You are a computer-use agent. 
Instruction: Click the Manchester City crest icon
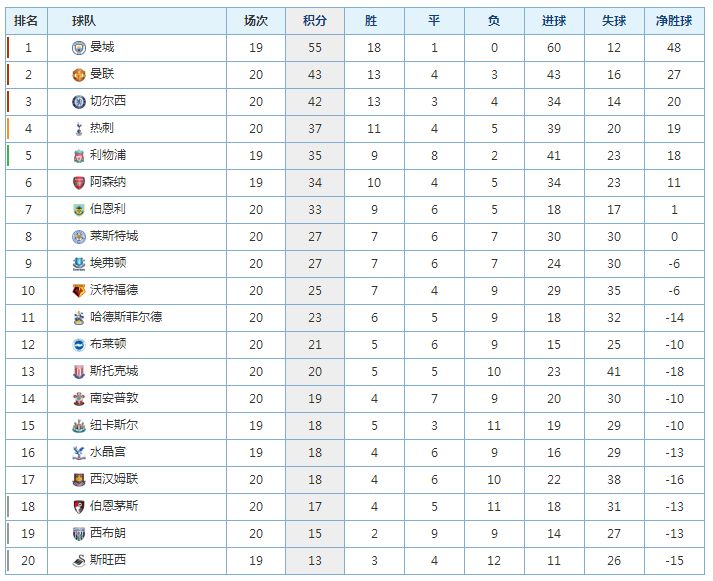point(79,48)
